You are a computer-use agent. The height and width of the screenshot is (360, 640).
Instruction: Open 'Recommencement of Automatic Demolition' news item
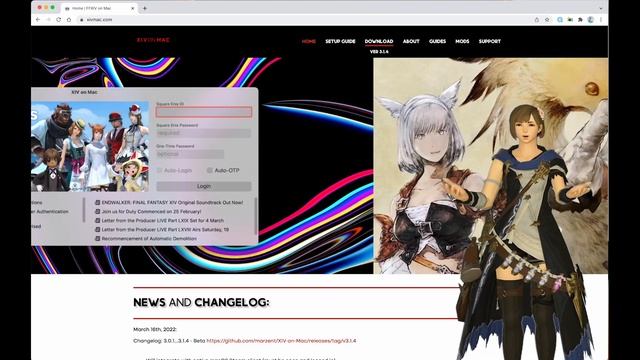click(x=149, y=238)
